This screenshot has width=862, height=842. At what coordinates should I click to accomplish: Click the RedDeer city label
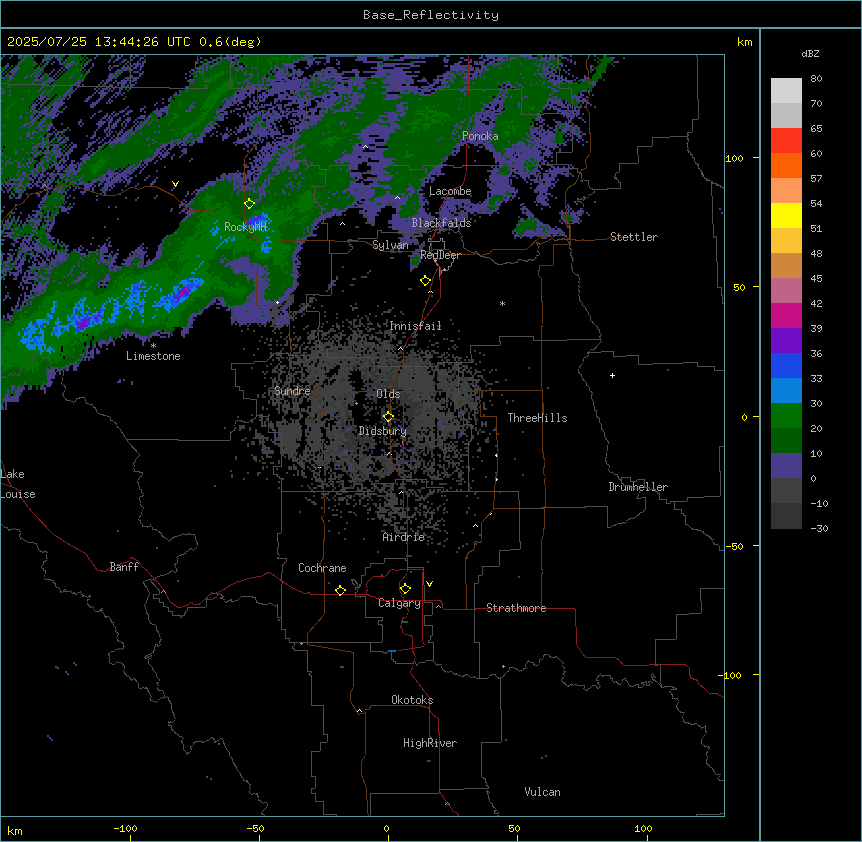click(x=440, y=255)
